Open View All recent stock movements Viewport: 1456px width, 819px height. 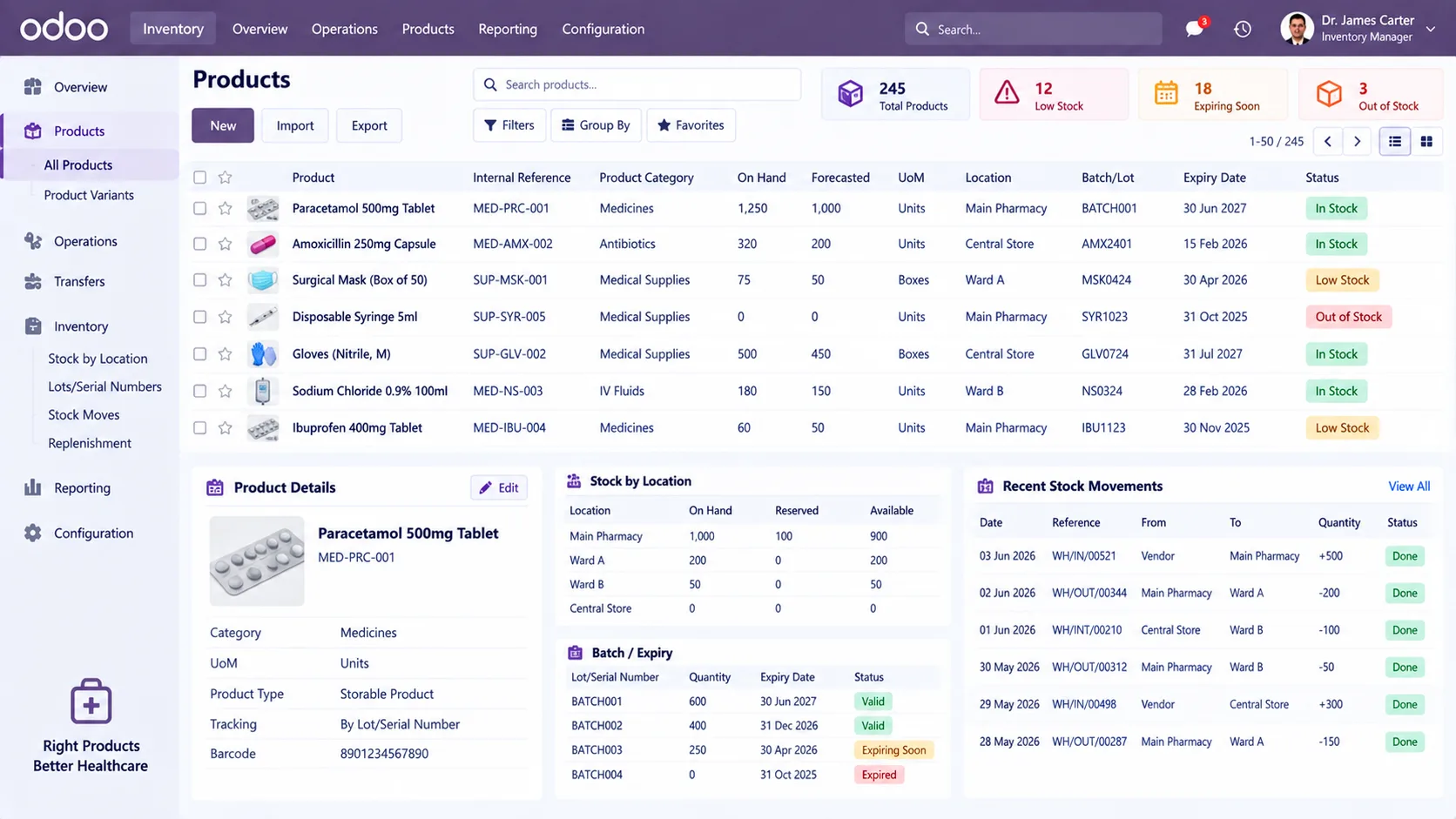[x=1409, y=487]
